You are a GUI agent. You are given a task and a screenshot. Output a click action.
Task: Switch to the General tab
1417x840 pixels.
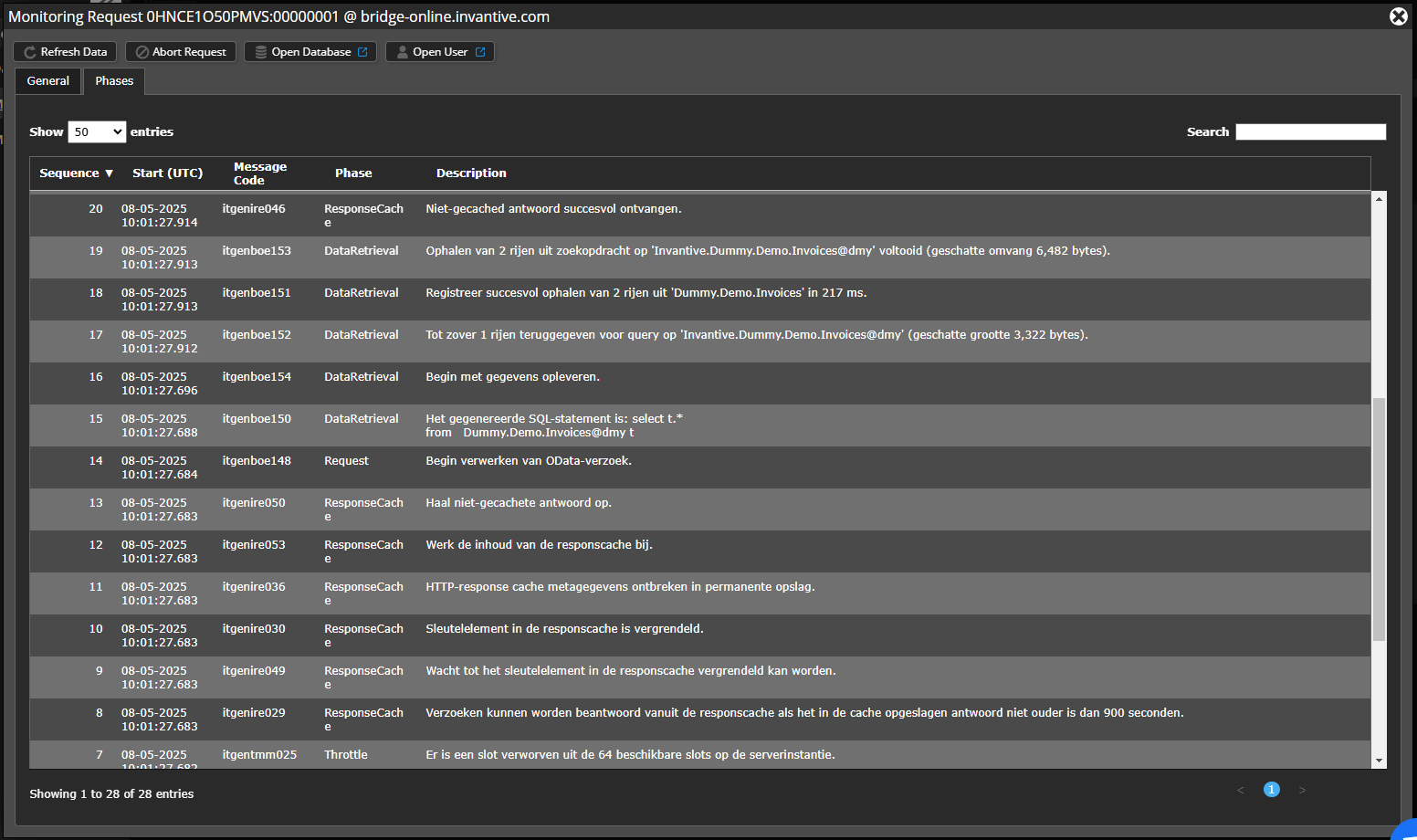[x=48, y=81]
